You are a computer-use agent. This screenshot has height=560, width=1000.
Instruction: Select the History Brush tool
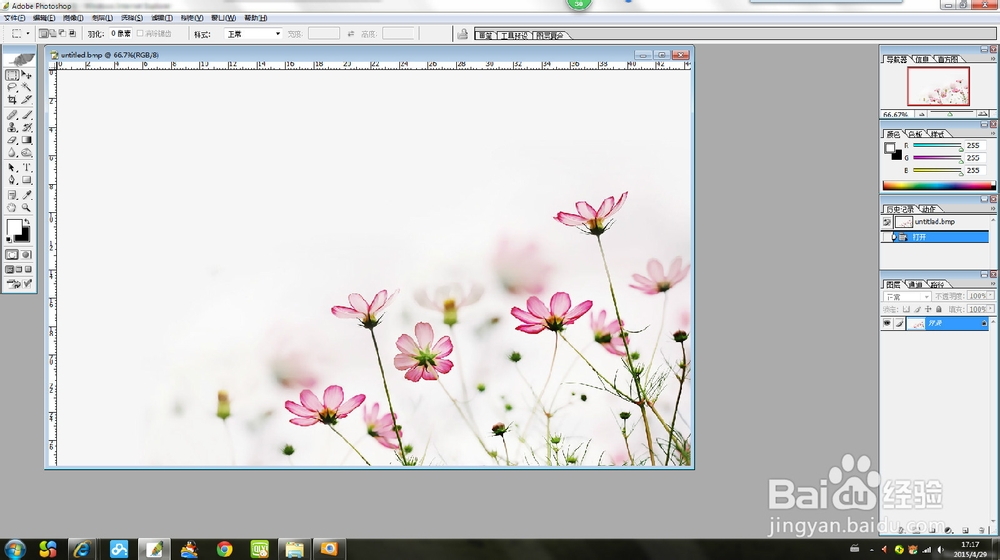[27, 128]
